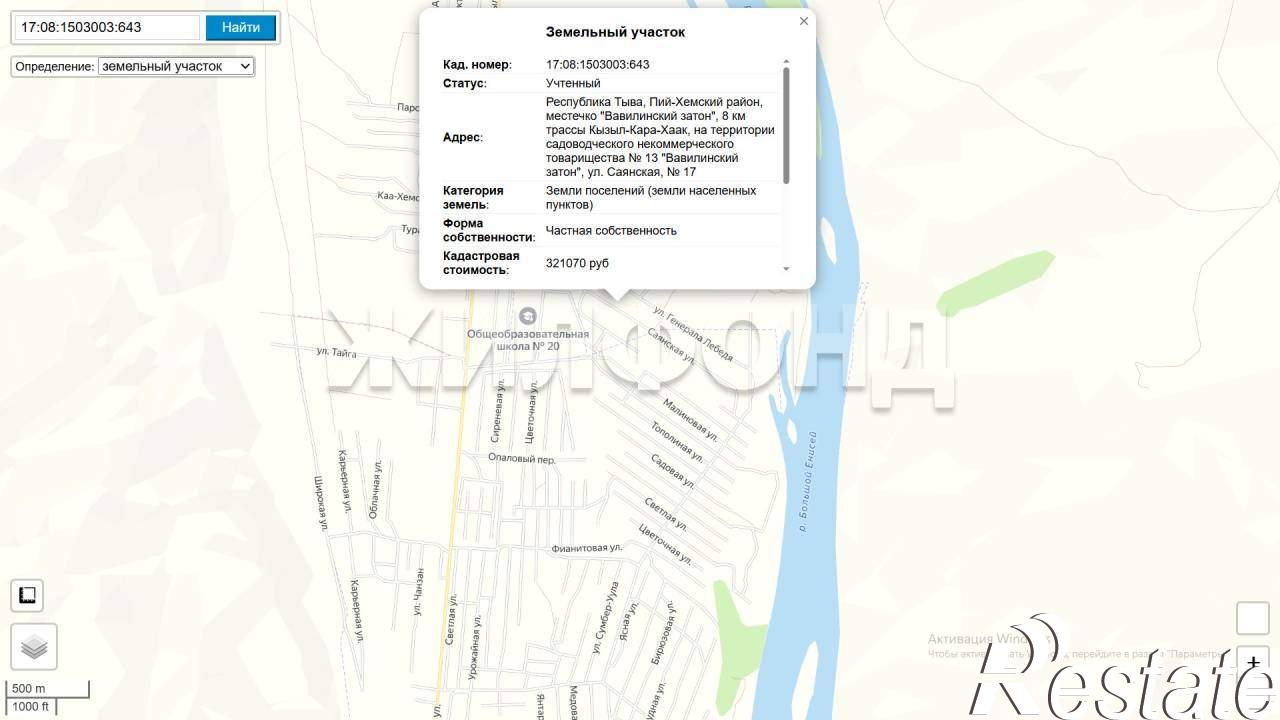Click the cadastral number value 17:08:1503003:643
1280x720 pixels.
tap(598, 64)
